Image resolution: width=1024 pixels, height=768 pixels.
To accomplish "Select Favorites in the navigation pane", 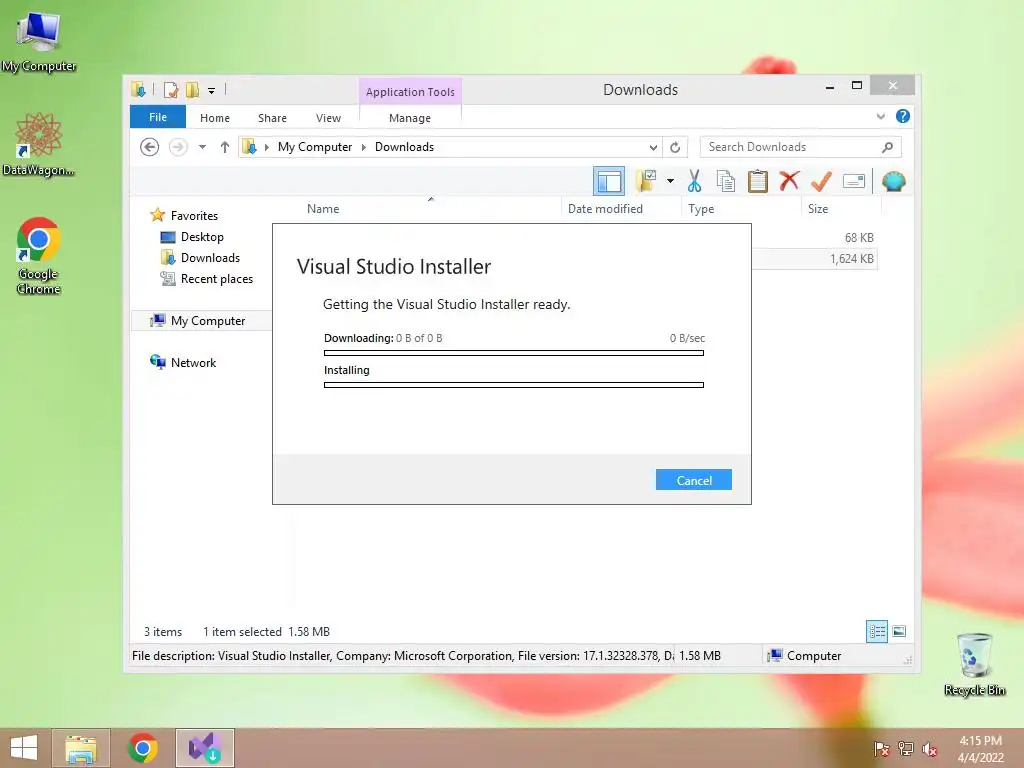I will 194,216.
